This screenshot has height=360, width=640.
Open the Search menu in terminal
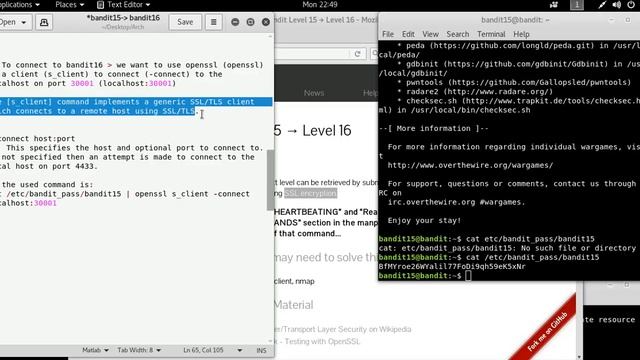pyautogui.click(x=458, y=34)
